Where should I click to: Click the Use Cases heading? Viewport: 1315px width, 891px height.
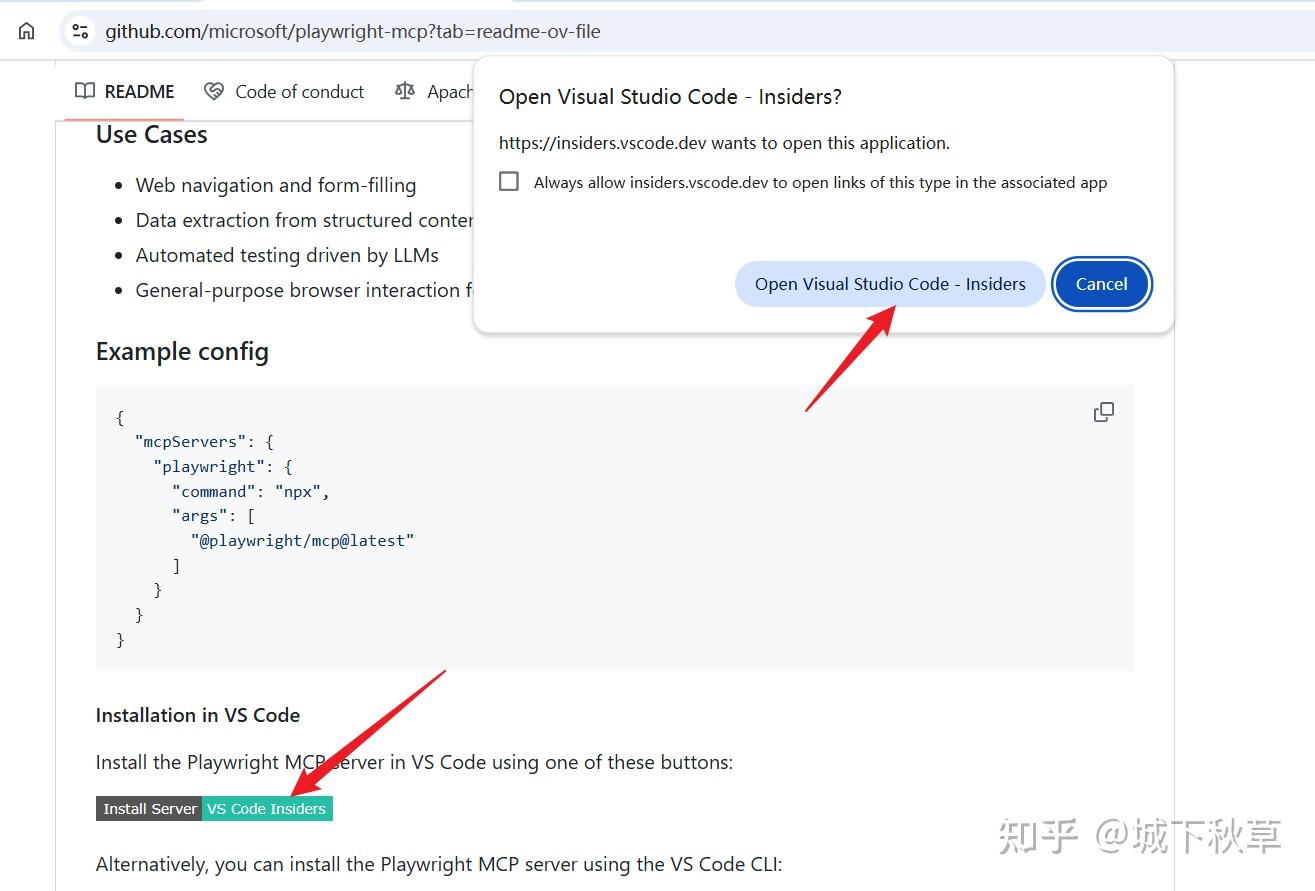pyautogui.click(x=150, y=134)
